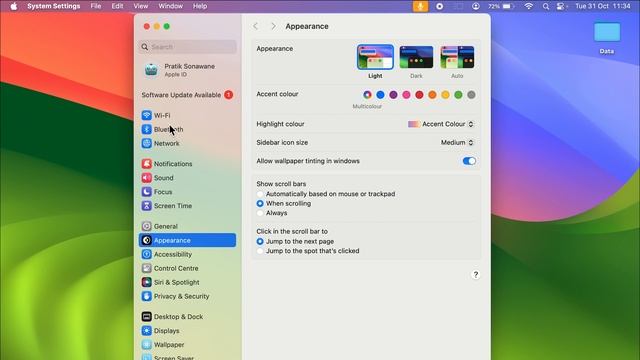Click the Apple logo in menu bar
Screen dimensions: 640x360
pos(13,6)
